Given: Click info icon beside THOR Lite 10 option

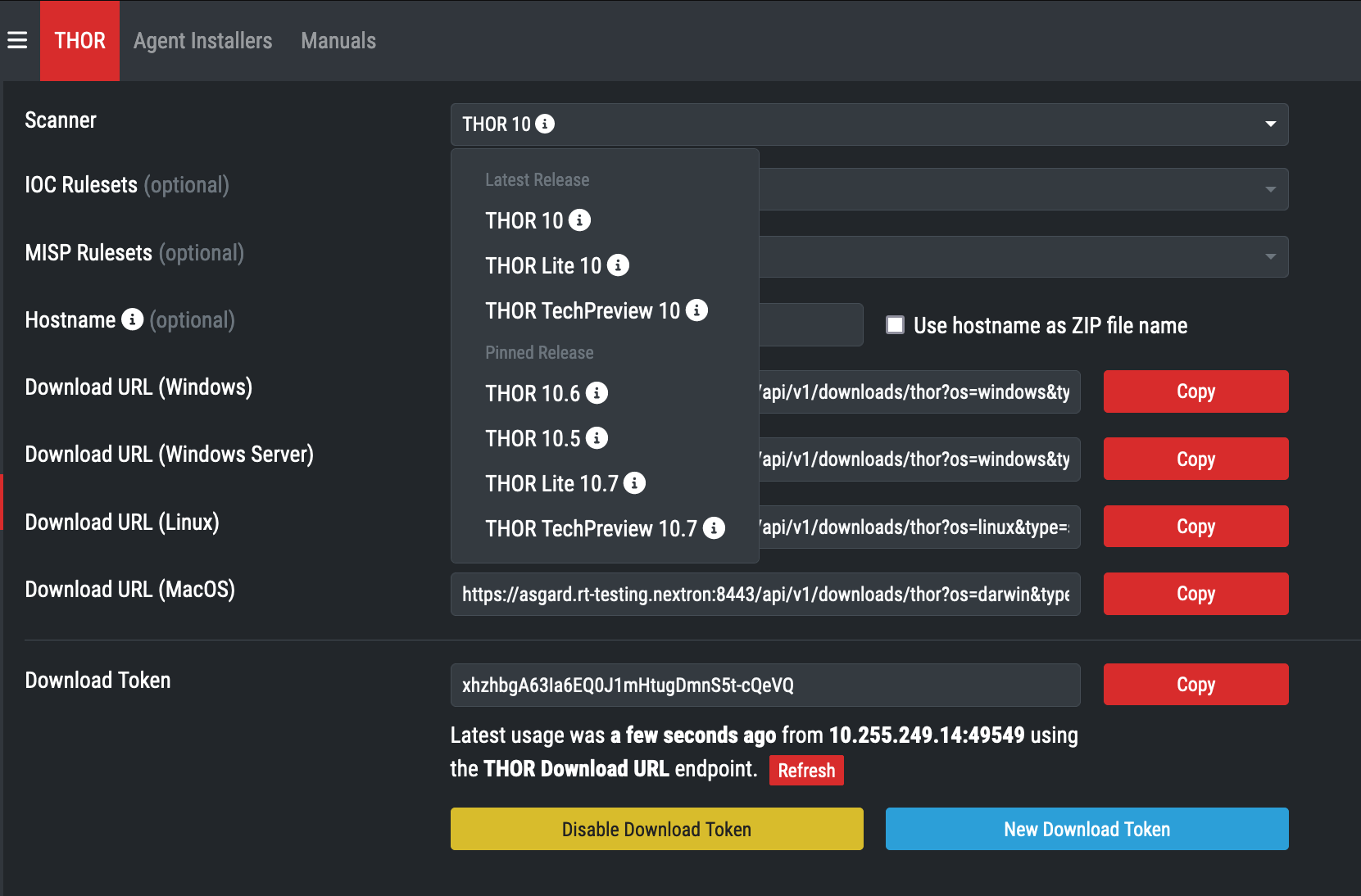Looking at the screenshot, I should point(618,265).
